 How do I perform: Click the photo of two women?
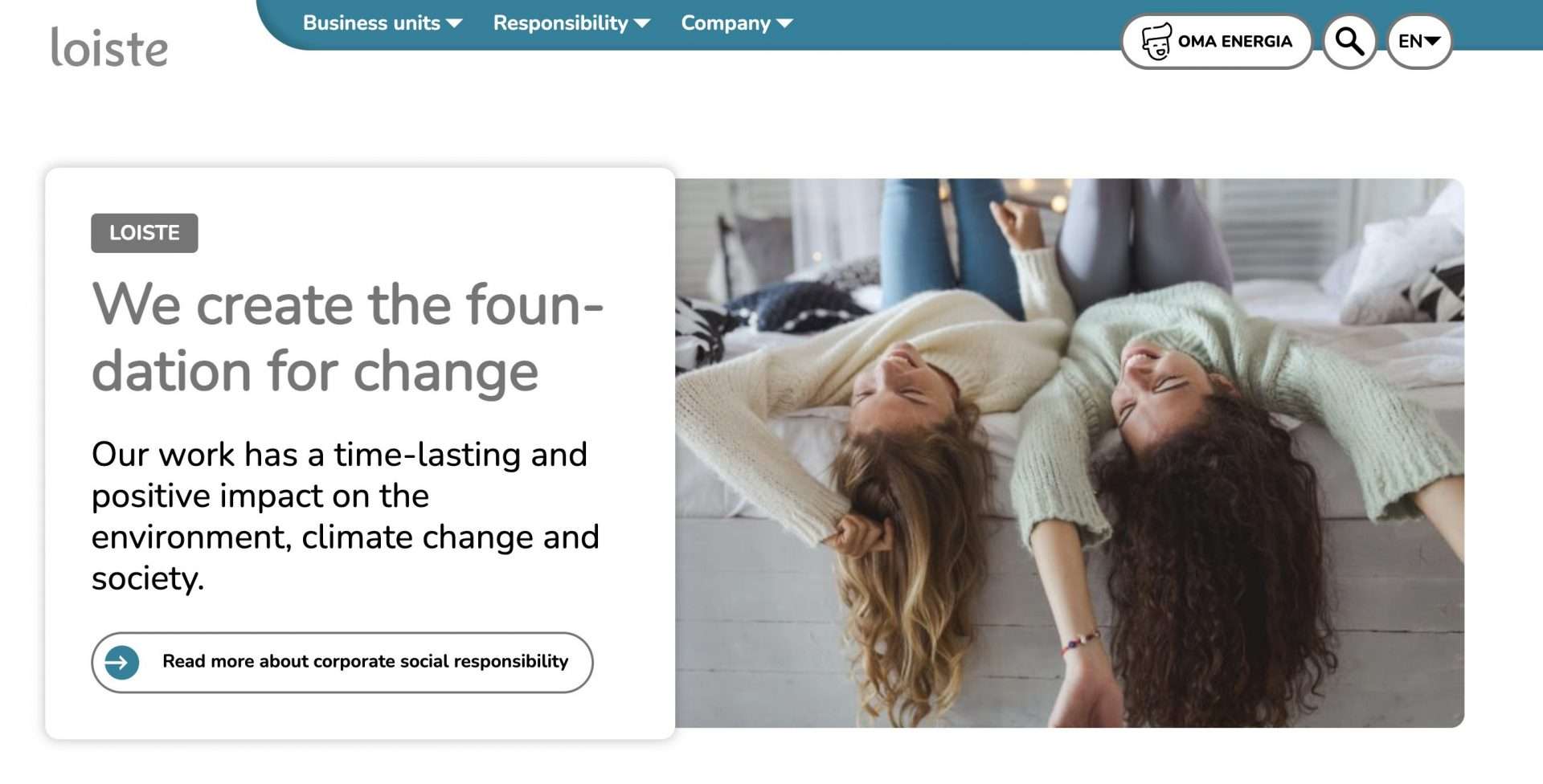point(1069,453)
